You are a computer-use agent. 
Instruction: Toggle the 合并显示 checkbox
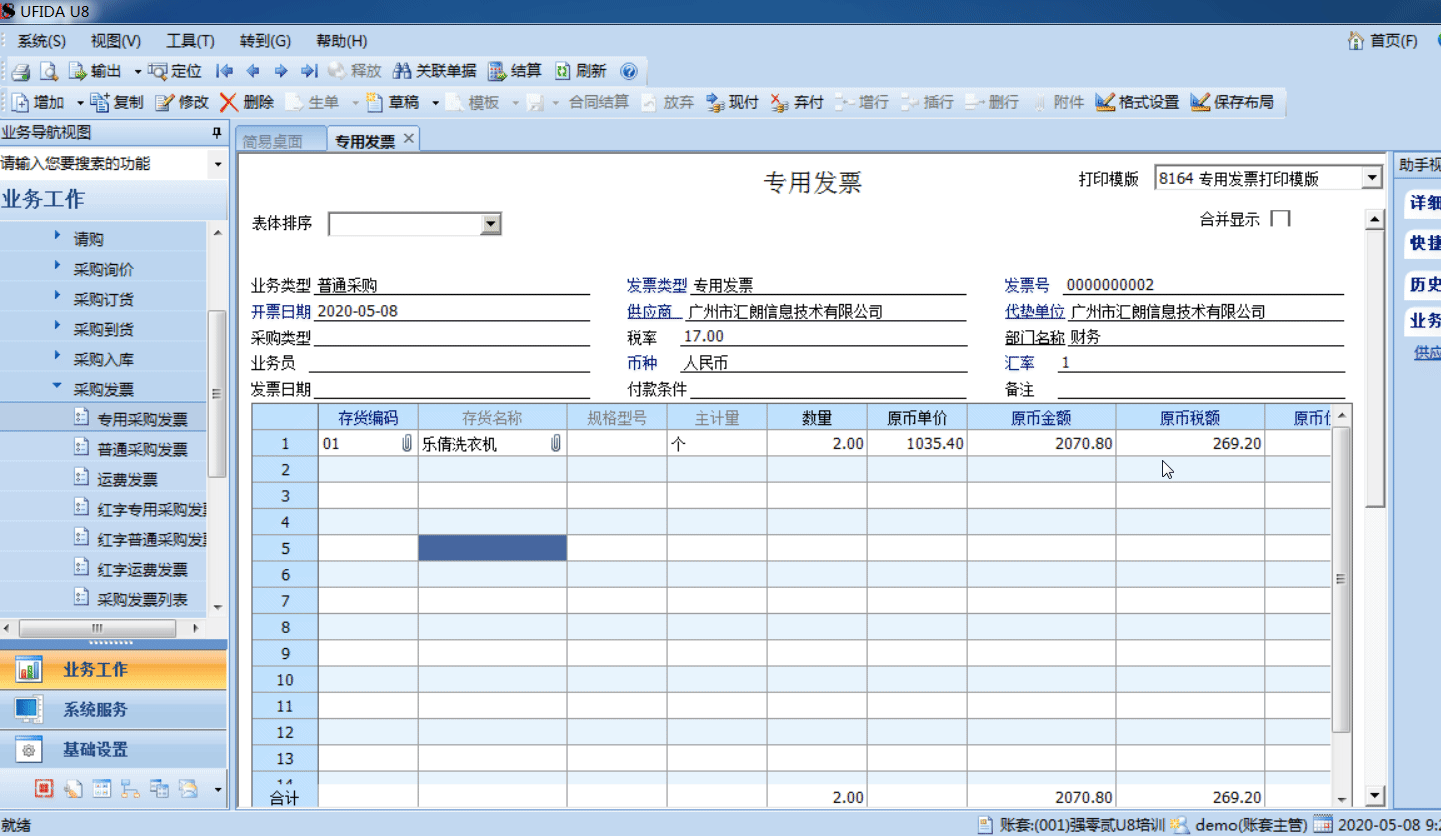point(1280,218)
